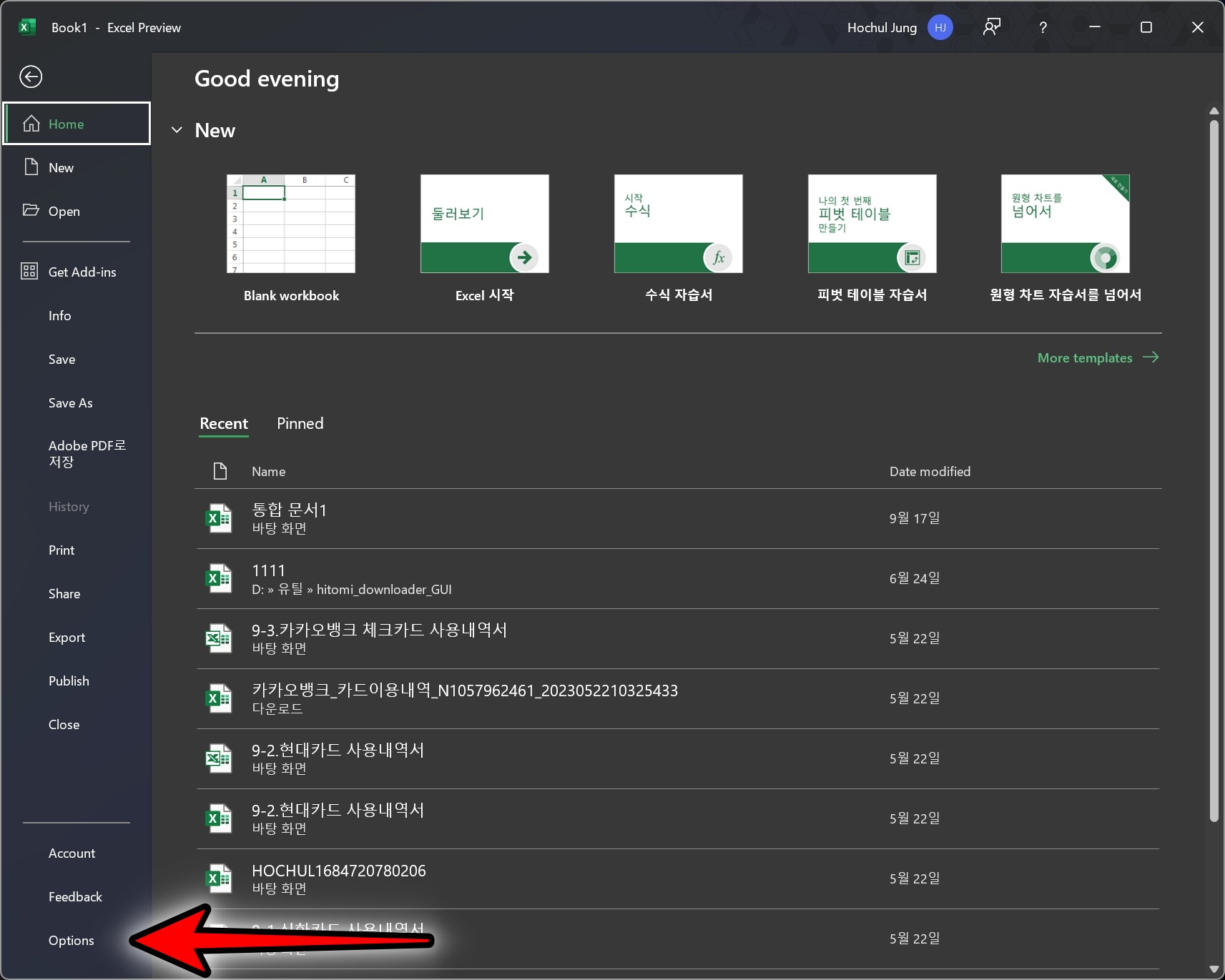Click file icon for 9-3.카카오뱅크 체크카드 사용내역서
This screenshot has height=980, width=1225.
(x=219, y=638)
